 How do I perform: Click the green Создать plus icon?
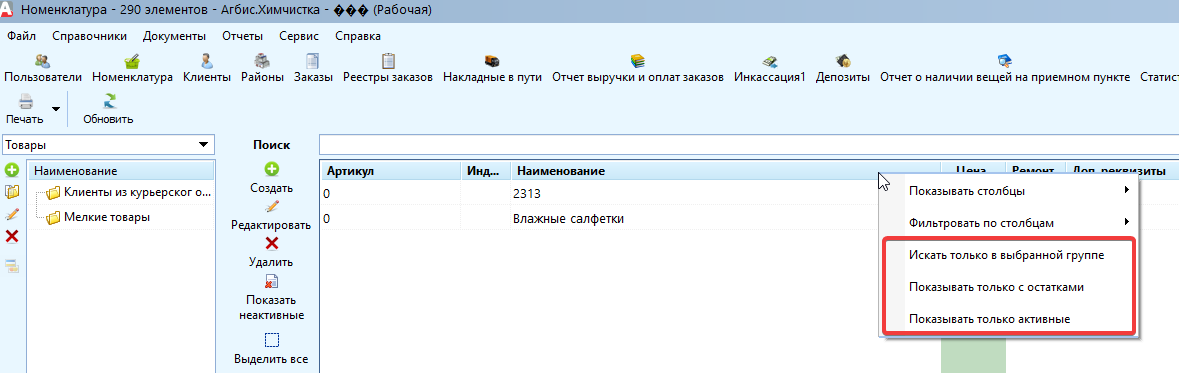click(272, 170)
